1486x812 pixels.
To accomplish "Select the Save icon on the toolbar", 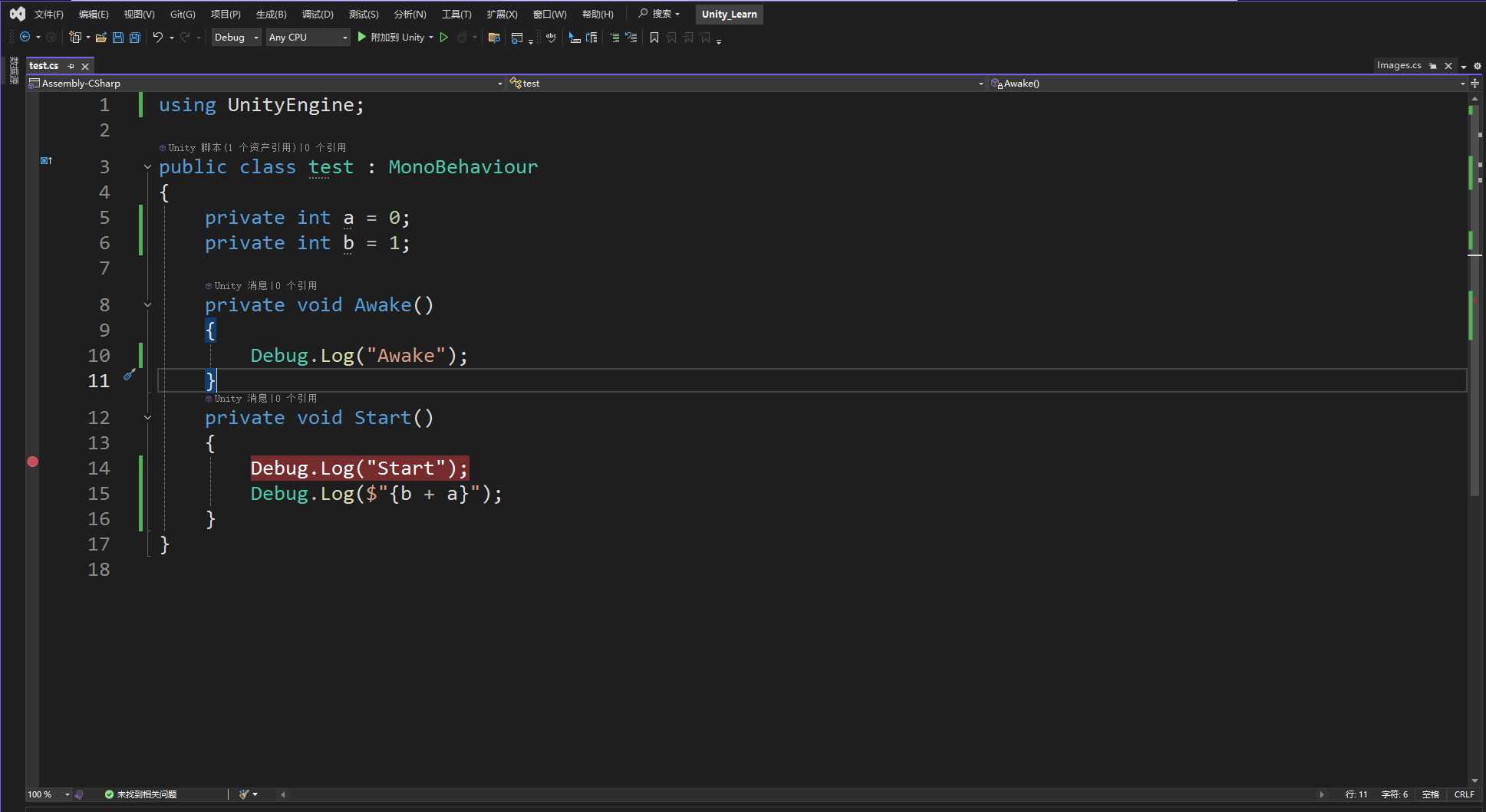I will [117, 37].
